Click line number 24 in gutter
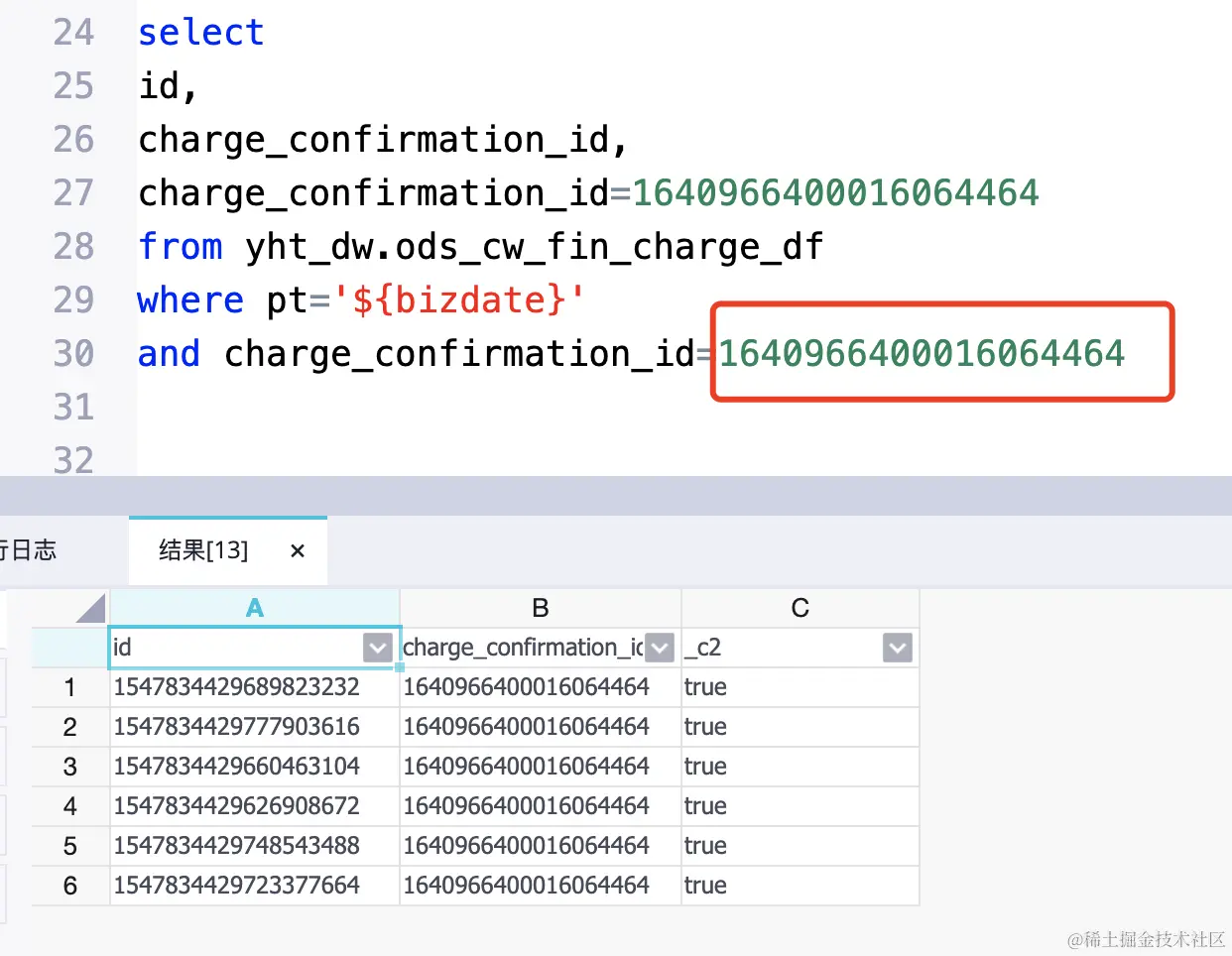This screenshot has height=956, width=1232. click(73, 33)
